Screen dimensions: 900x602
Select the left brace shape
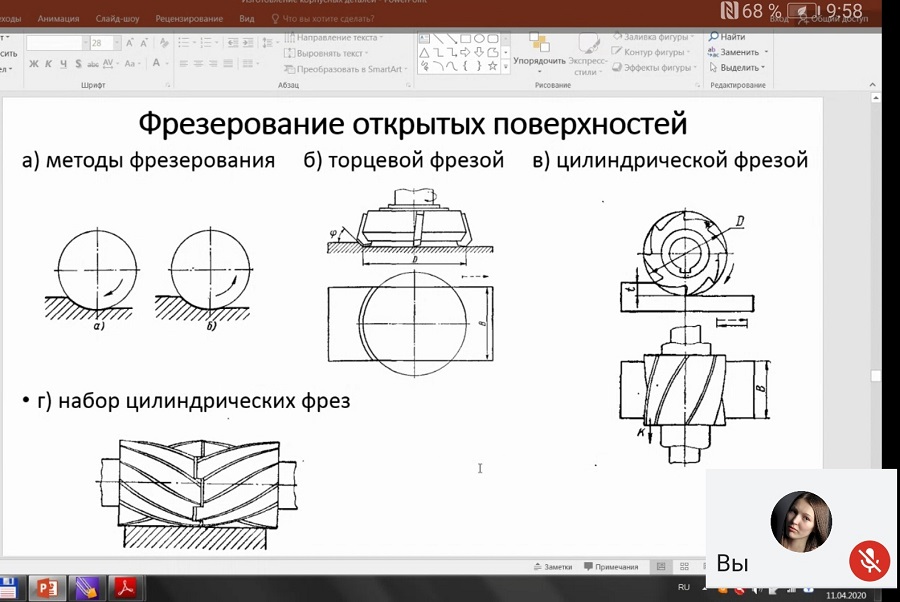click(465, 67)
